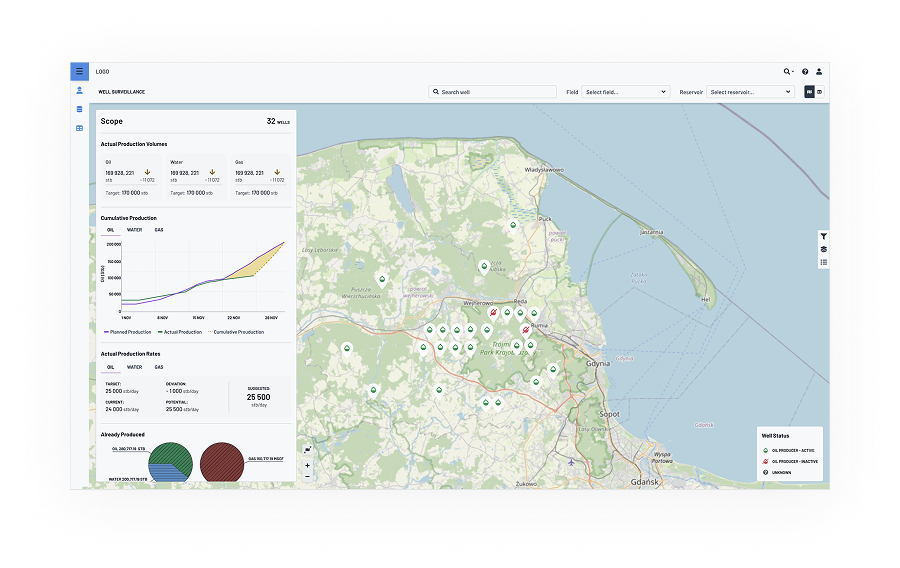Click the Water volume down arrow
Viewport: 900px width, 568px height.
click(x=212, y=172)
